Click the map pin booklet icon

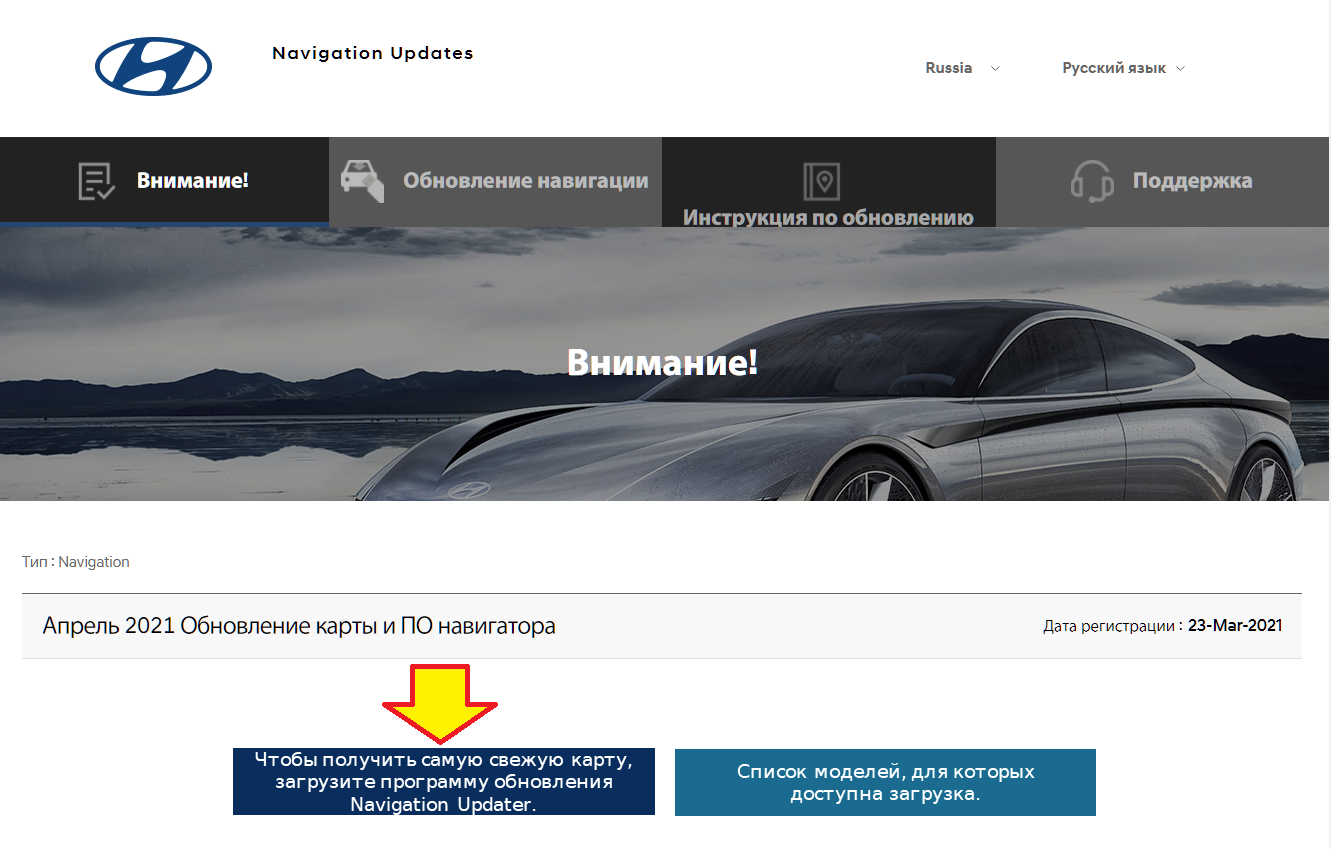[x=822, y=181]
